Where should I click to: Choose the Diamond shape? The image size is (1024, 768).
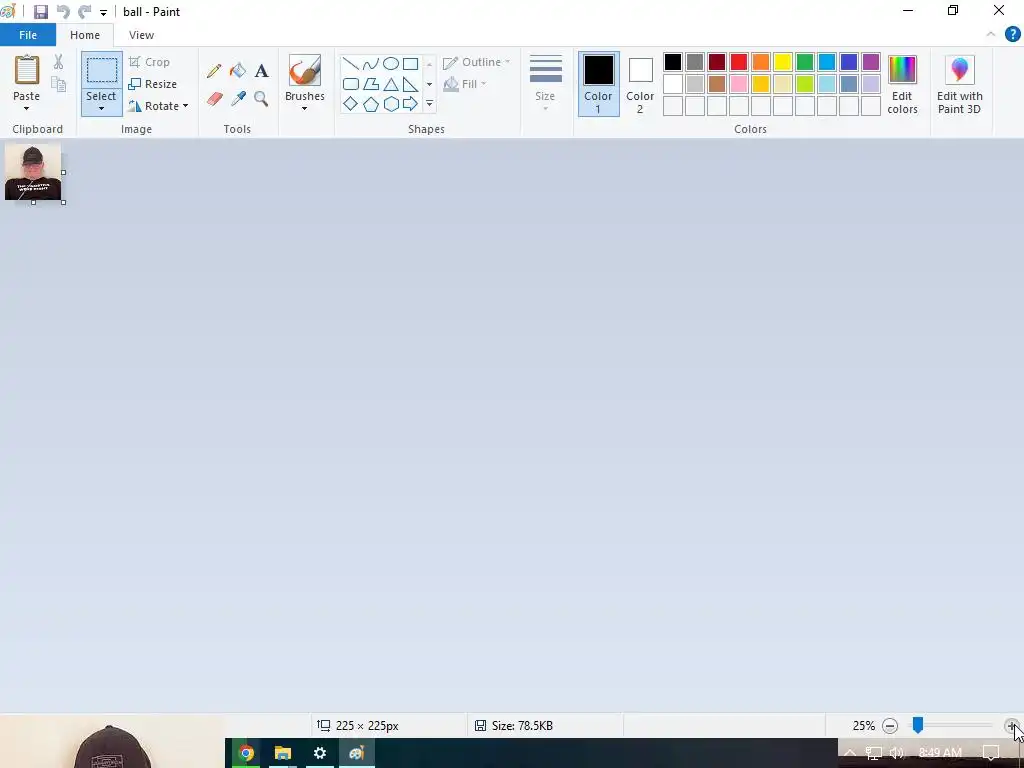(x=351, y=104)
